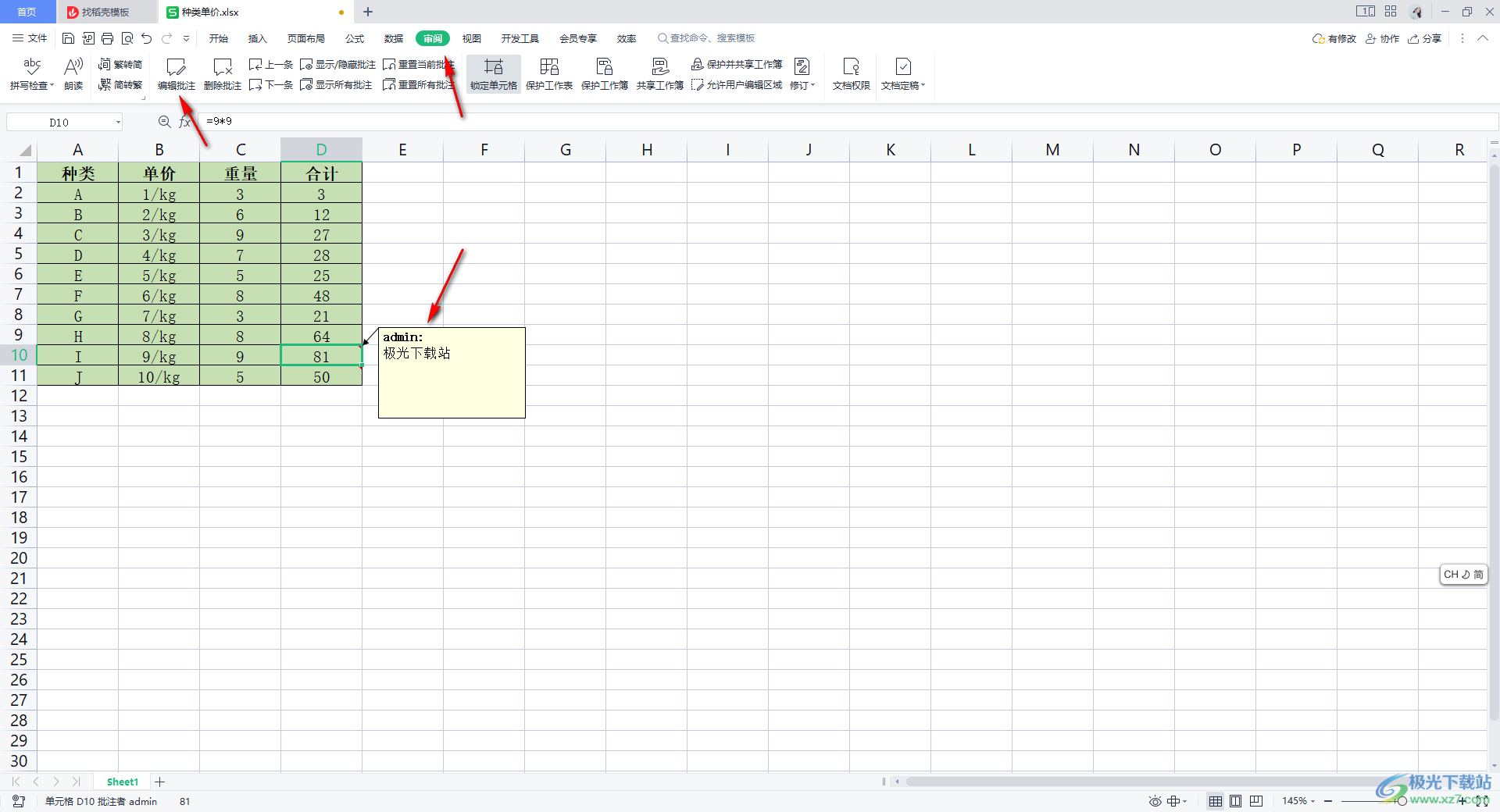Screen dimensions: 1500x812
Task: Click 删除批注 delete comment
Action: (x=223, y=74)
